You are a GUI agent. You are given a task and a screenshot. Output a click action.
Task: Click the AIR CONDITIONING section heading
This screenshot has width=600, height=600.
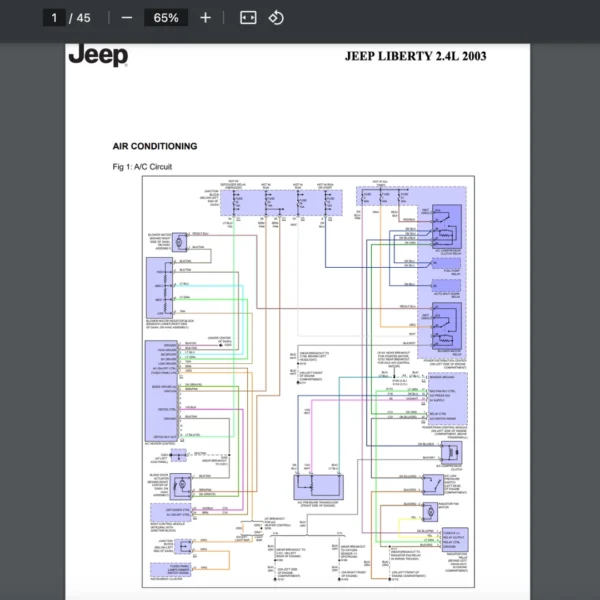[155, 146]
